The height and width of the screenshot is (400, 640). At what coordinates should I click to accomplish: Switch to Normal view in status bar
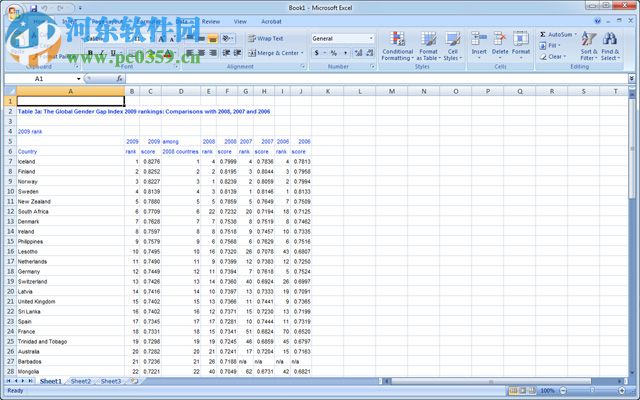tap(513, 391)
